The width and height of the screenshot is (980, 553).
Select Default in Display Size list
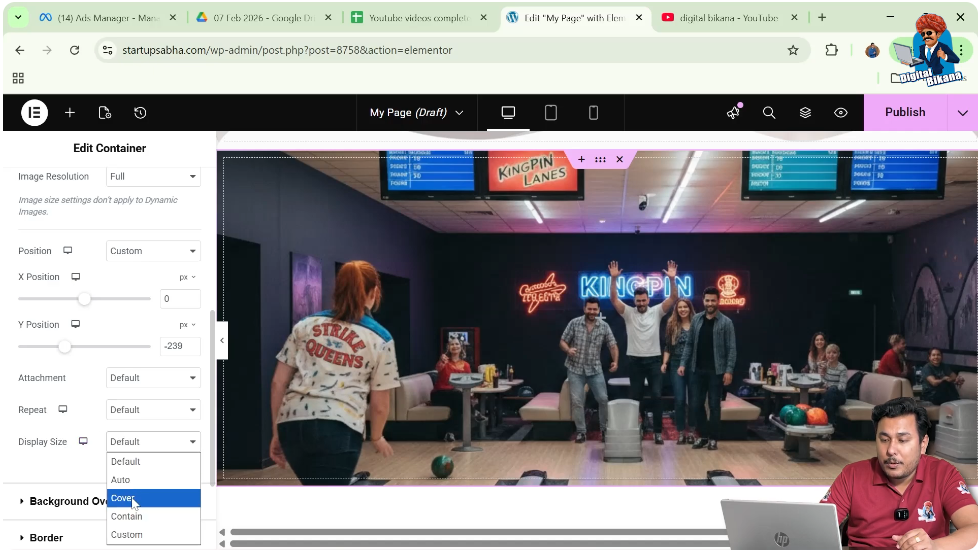pos(153,462)
